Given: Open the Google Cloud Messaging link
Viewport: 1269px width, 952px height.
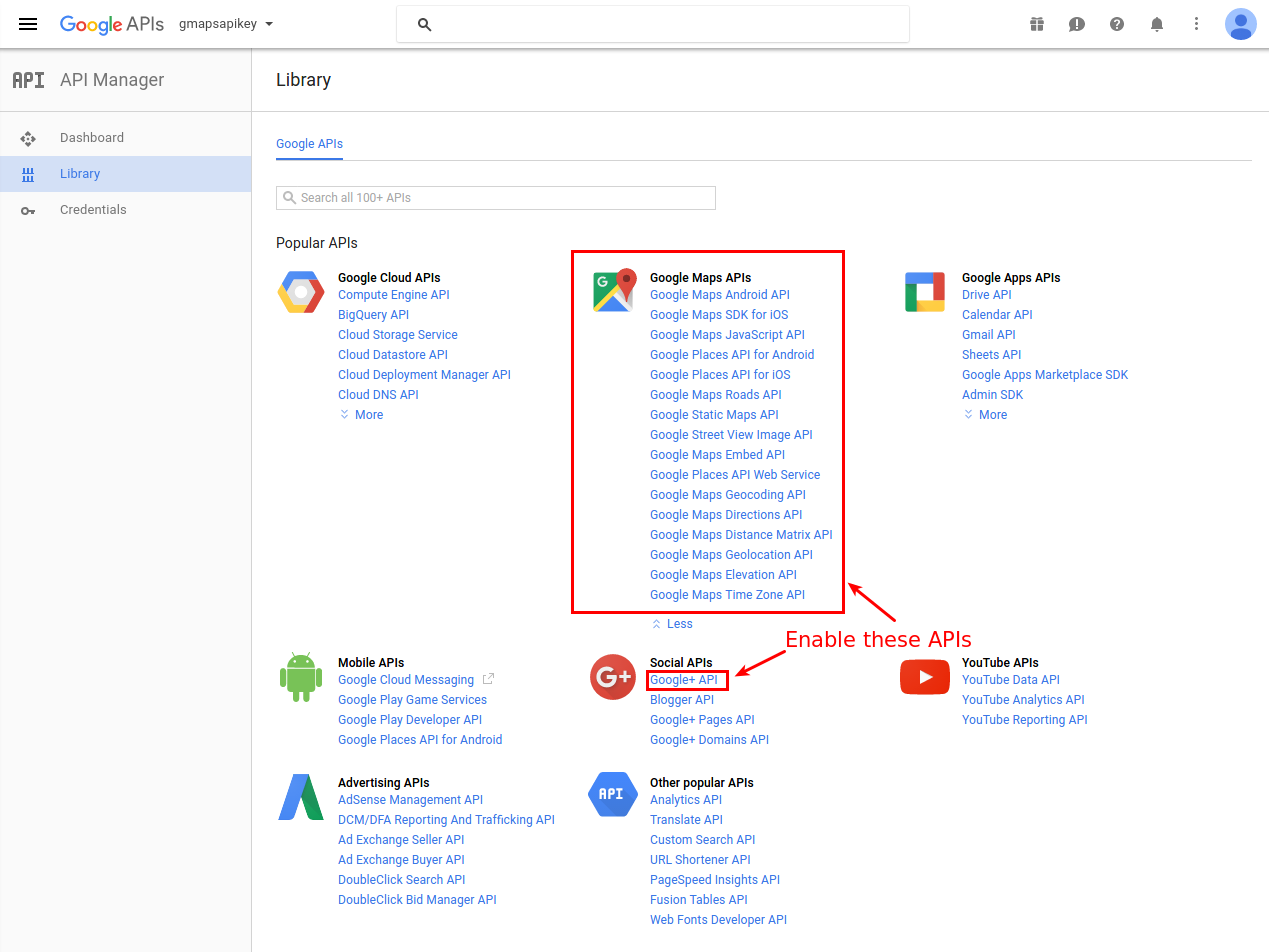Looking at the screenshot, I should tap(406, 680).
